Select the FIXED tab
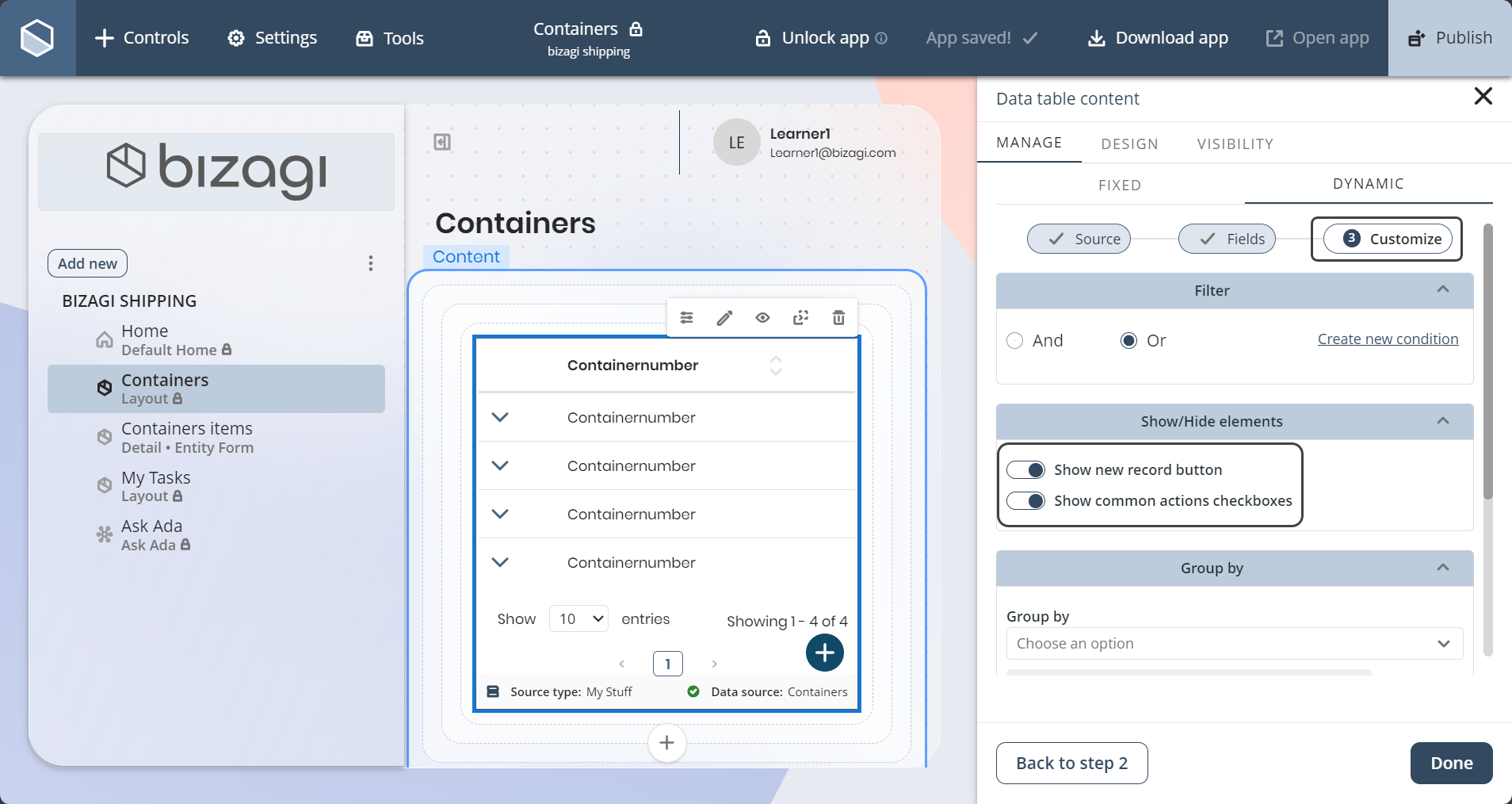The width and height of the screenshot is (1512, 804). pyautogui.click(x=1120, y=185)
